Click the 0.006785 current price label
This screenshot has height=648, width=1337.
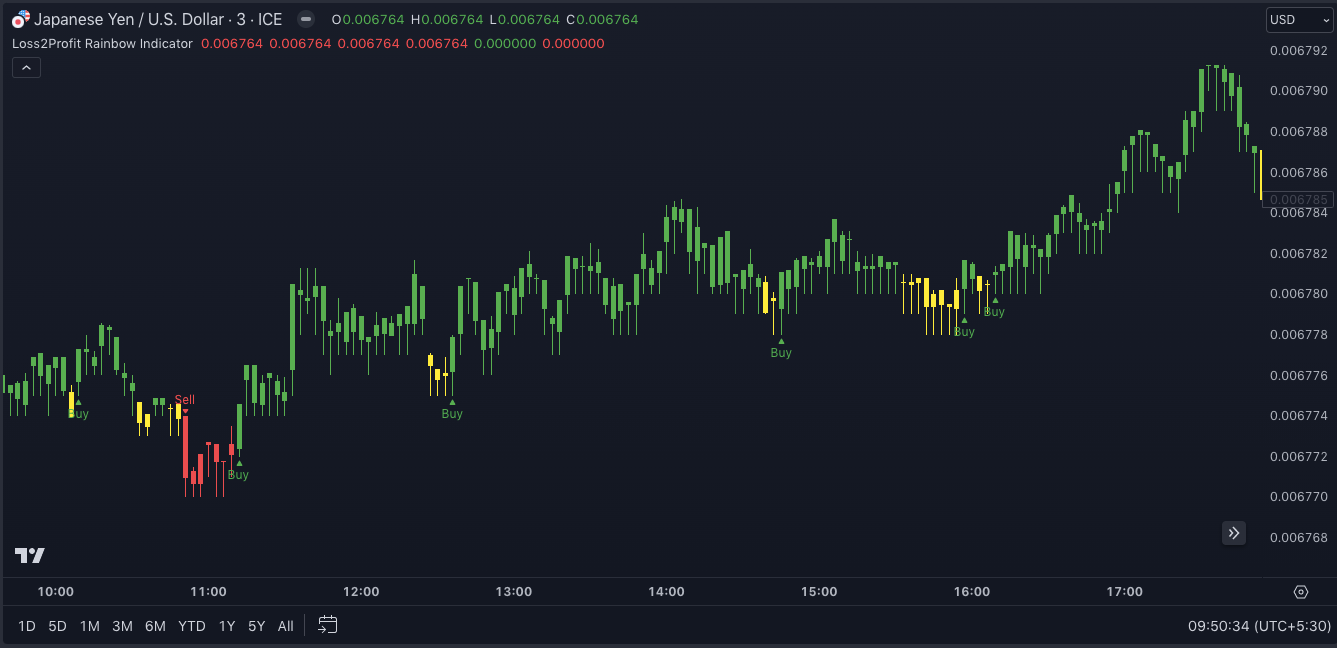tap(1298, 199)
